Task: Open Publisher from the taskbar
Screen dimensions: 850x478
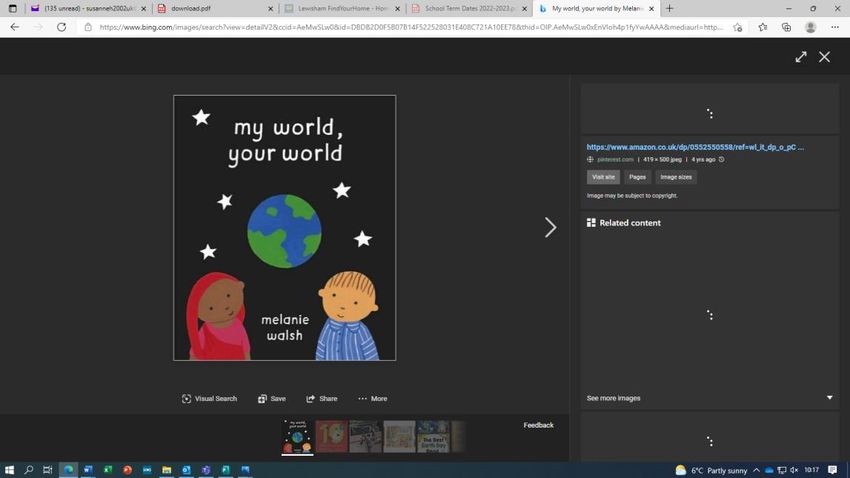Action: [226, 470]
